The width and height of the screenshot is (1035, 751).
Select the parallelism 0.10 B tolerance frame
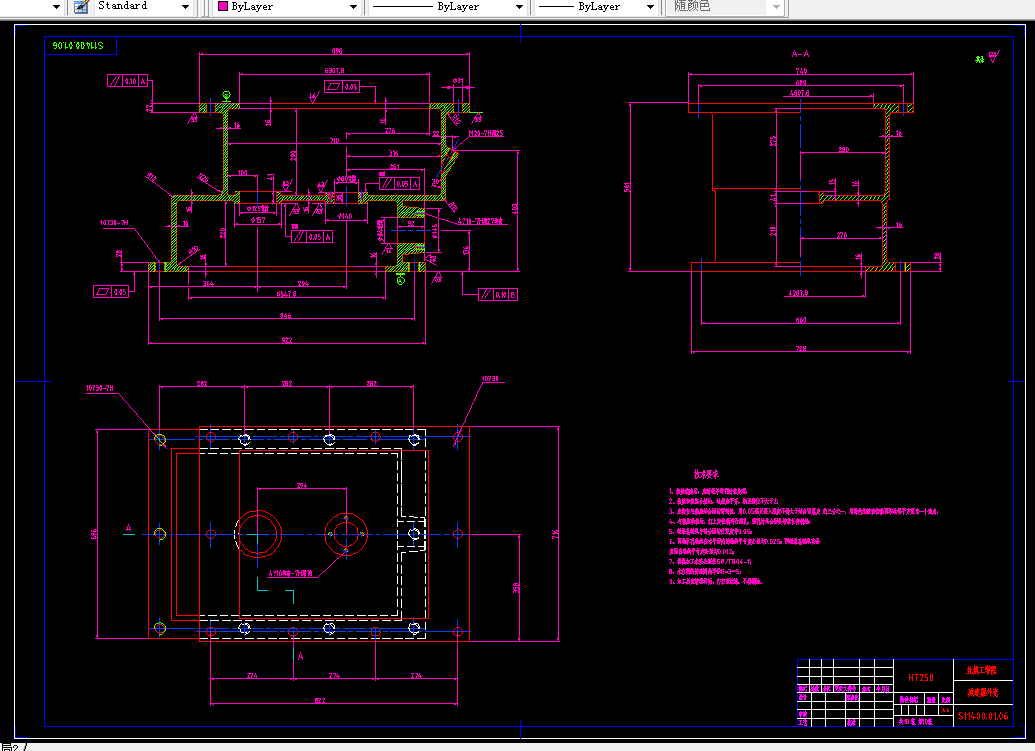tap(498, 294)
